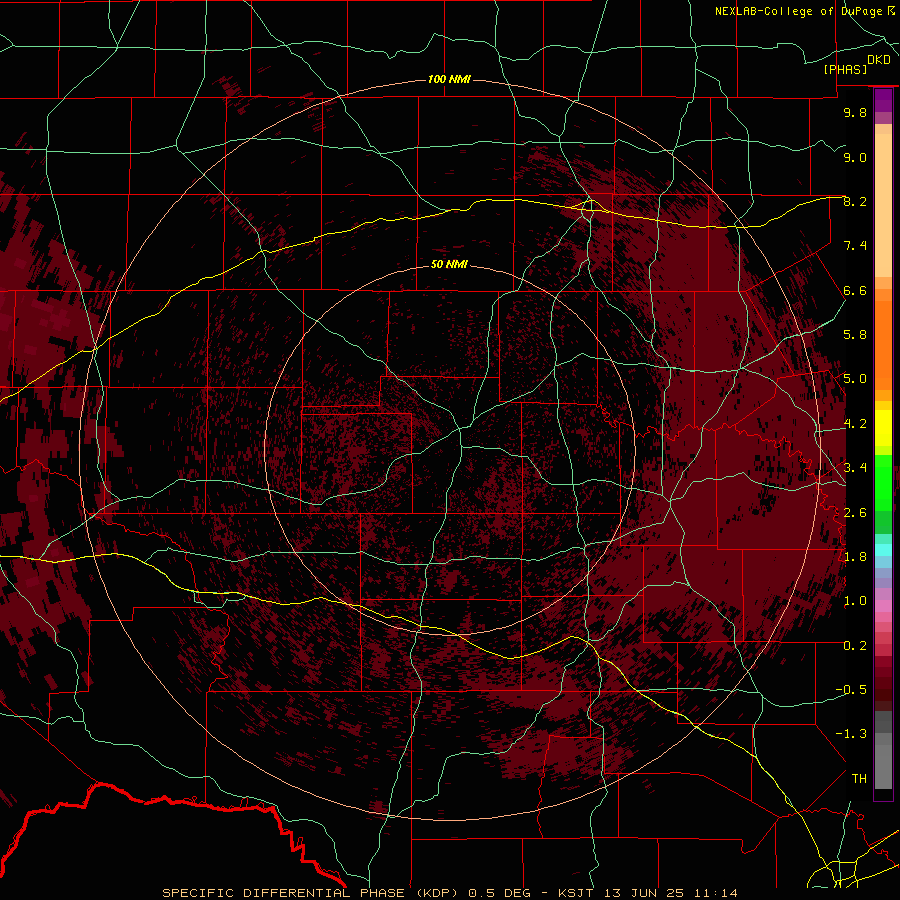Pick the orange band of the color scale

(x=883, y=344)
